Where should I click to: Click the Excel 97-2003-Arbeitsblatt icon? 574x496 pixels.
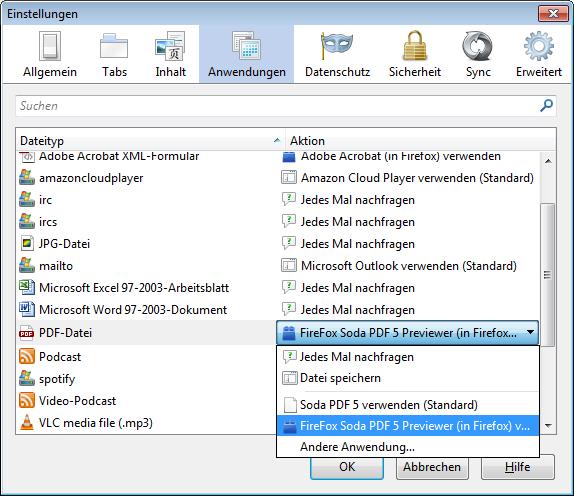click(27, 287)
